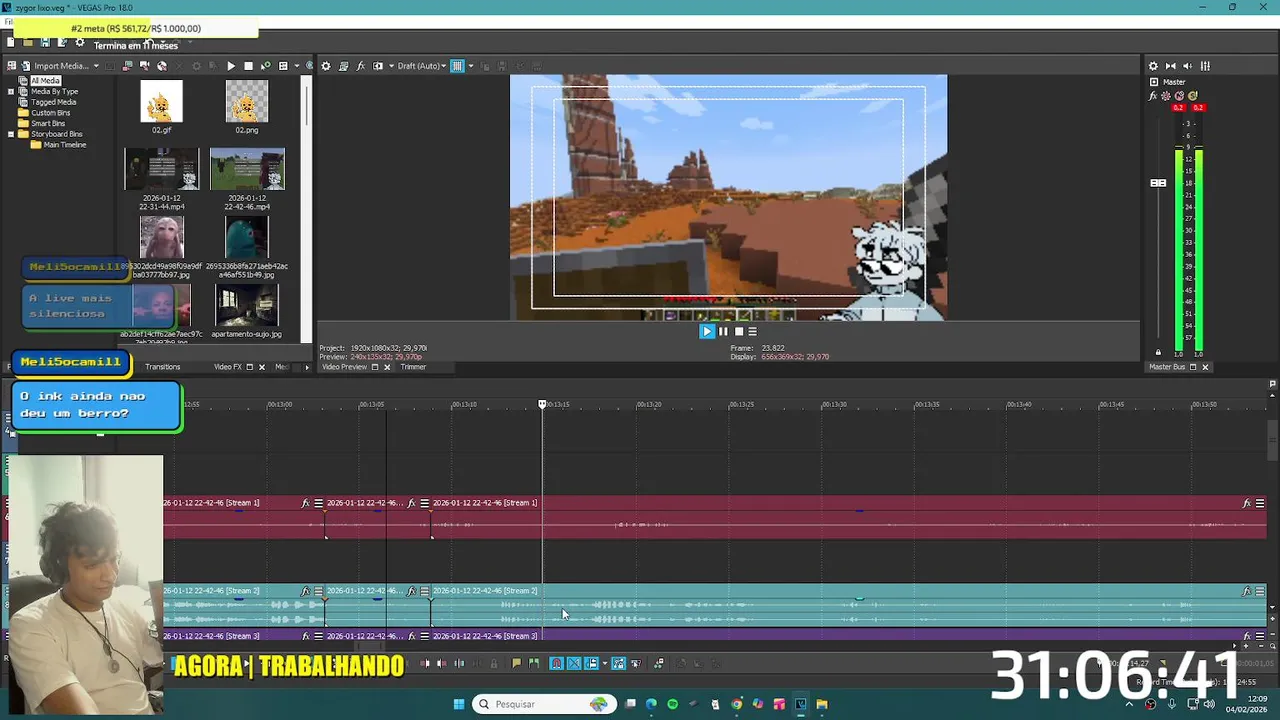The height and width of the screenshot is (720, 1280).
Task: Open Master Bus audio properties gear
Action: pyautogui.click(x=1153, y=66)
